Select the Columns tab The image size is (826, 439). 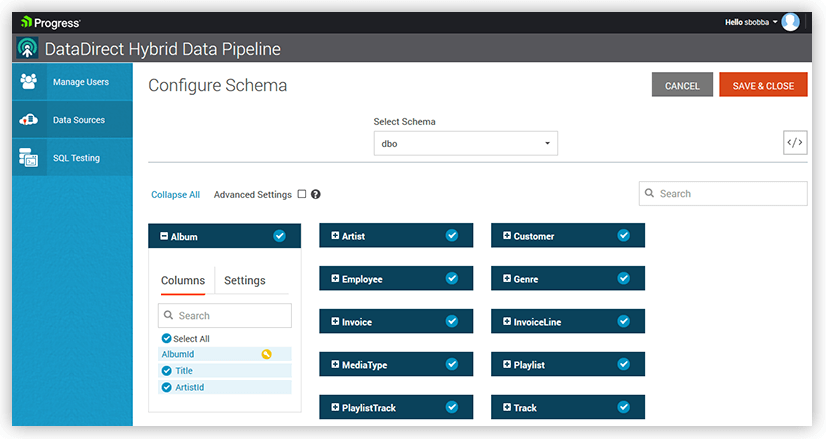(x=183, y=281)
